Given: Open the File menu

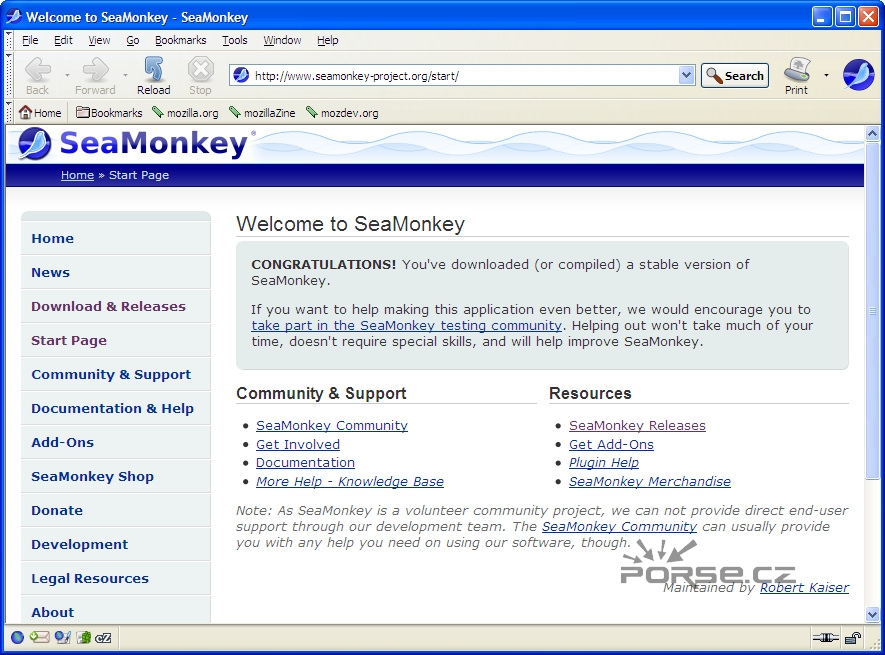Looking at the screenshot, I should tap(30, 40).
